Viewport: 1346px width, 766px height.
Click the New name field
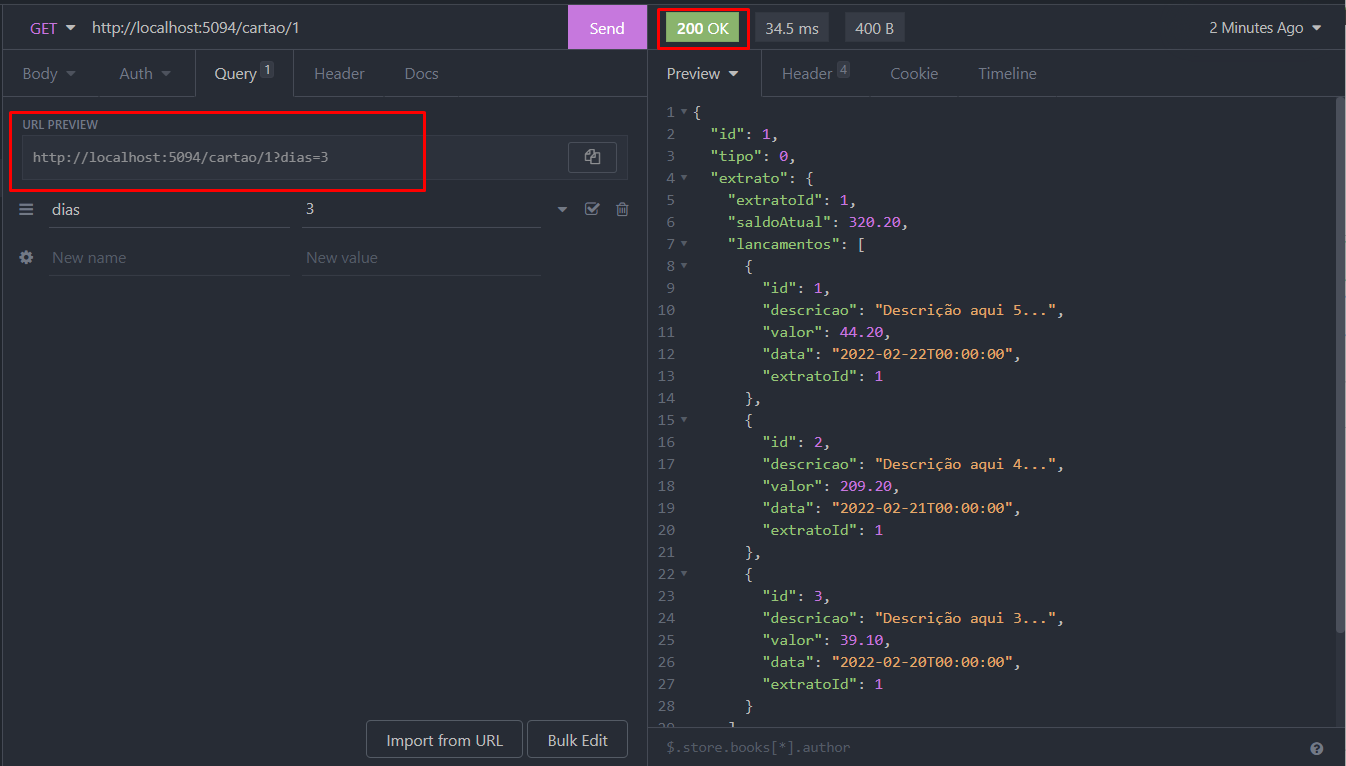[169, 258]
